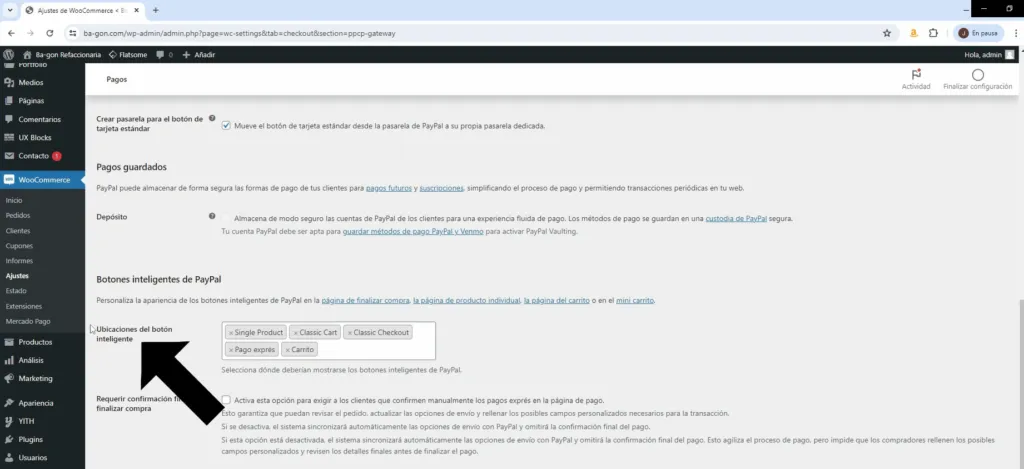Open the Hola, admin account menu
Image resolution: width=1024 pixels, height=469 pixels.
989,55
